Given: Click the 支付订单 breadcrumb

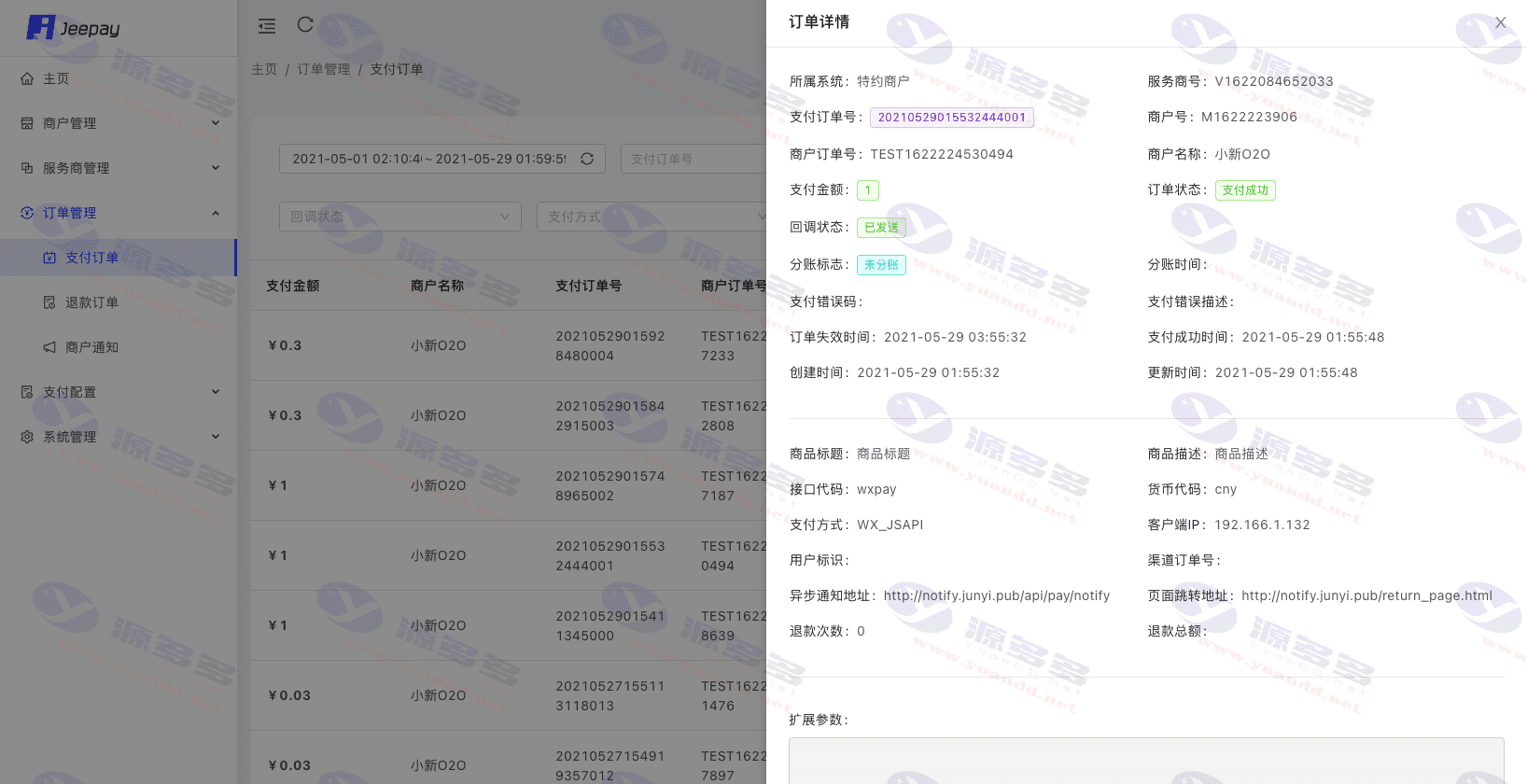Looking at the screenshot, I should (x=397, y=69).
